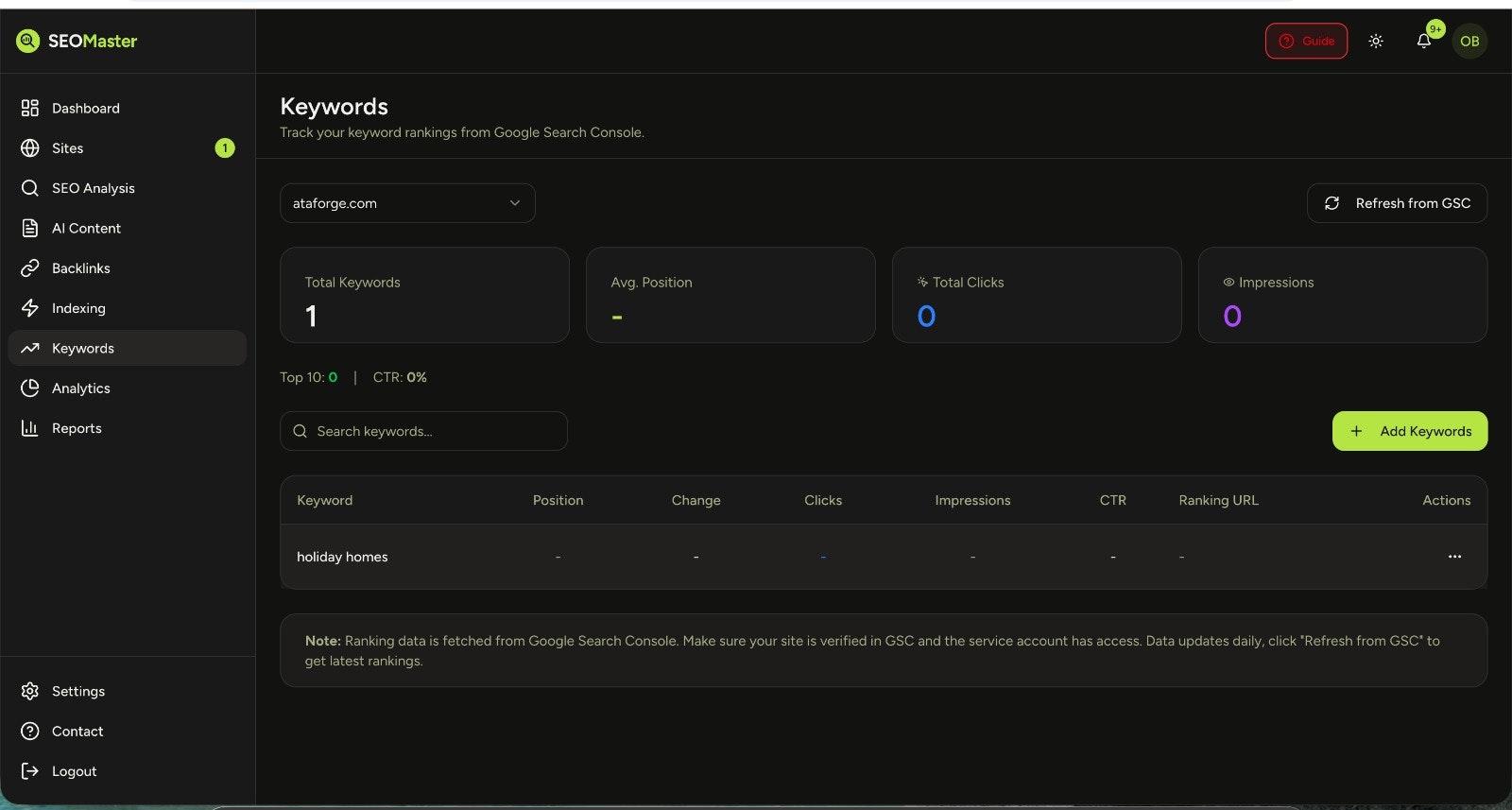
Task: Open Sites menu item
Action: coord(128,148)
